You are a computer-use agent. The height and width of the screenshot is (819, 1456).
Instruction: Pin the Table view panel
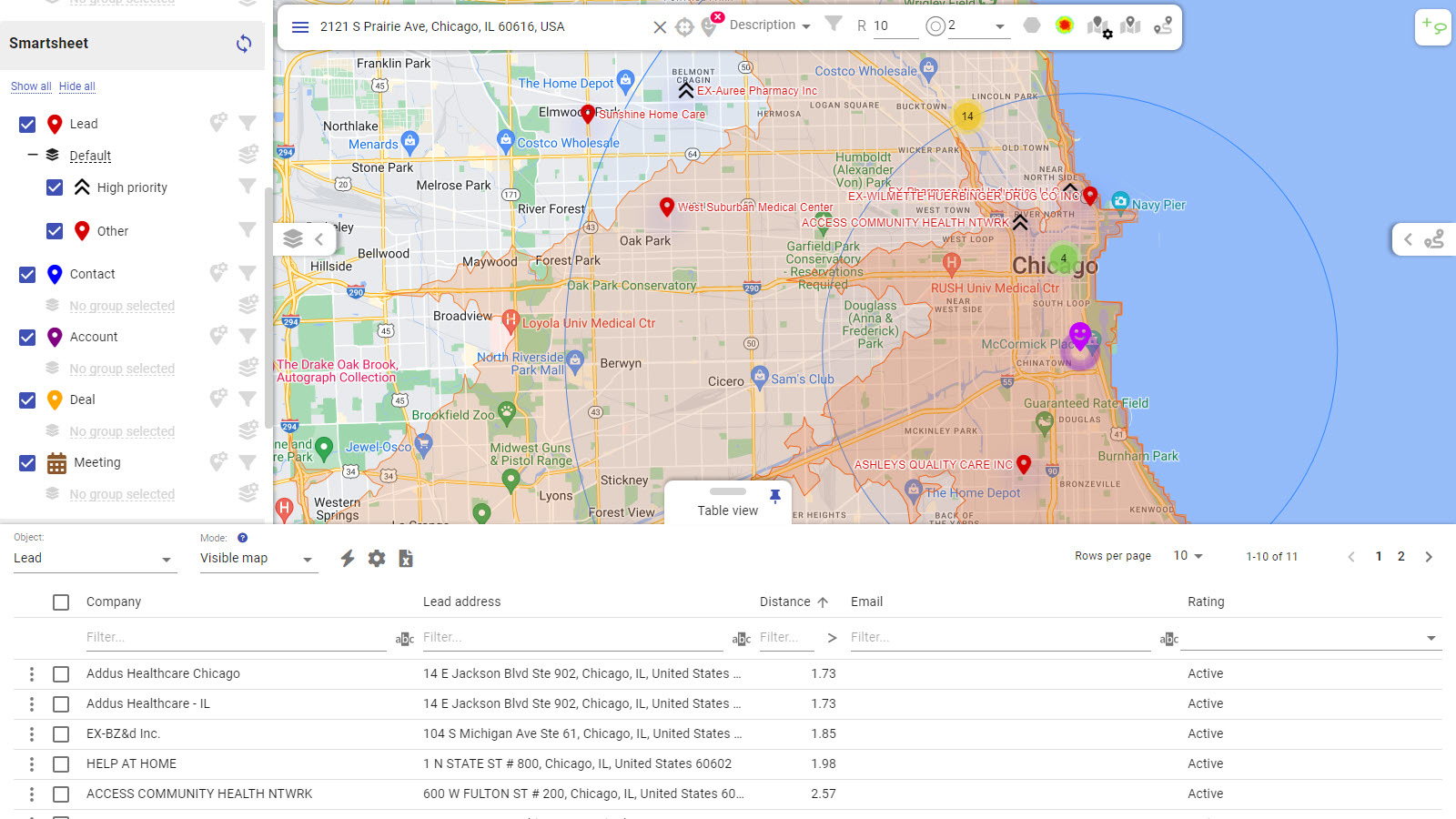coord(774,496)
